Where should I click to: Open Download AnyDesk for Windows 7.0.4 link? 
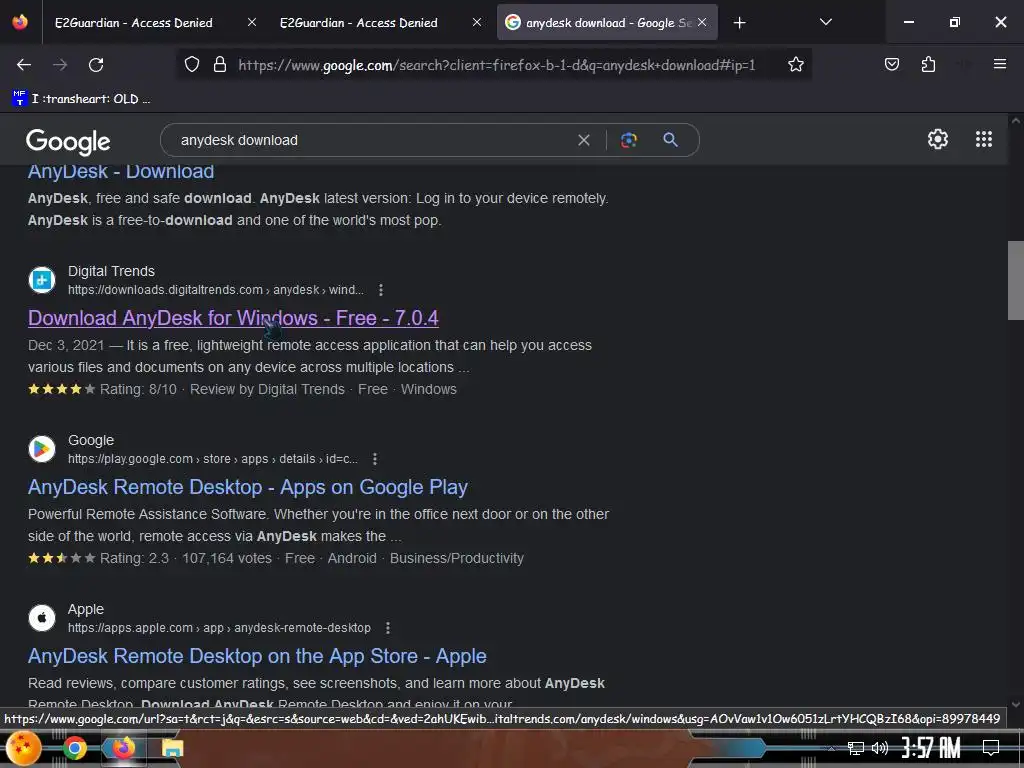tap(233, 318)
